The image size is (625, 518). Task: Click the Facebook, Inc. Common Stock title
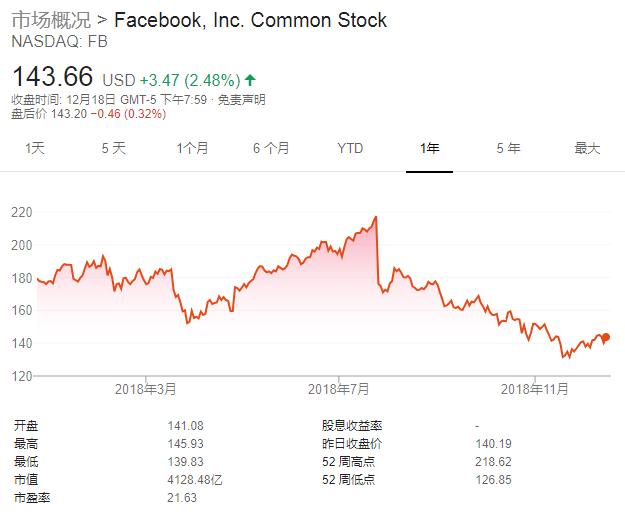coord(251,20)
